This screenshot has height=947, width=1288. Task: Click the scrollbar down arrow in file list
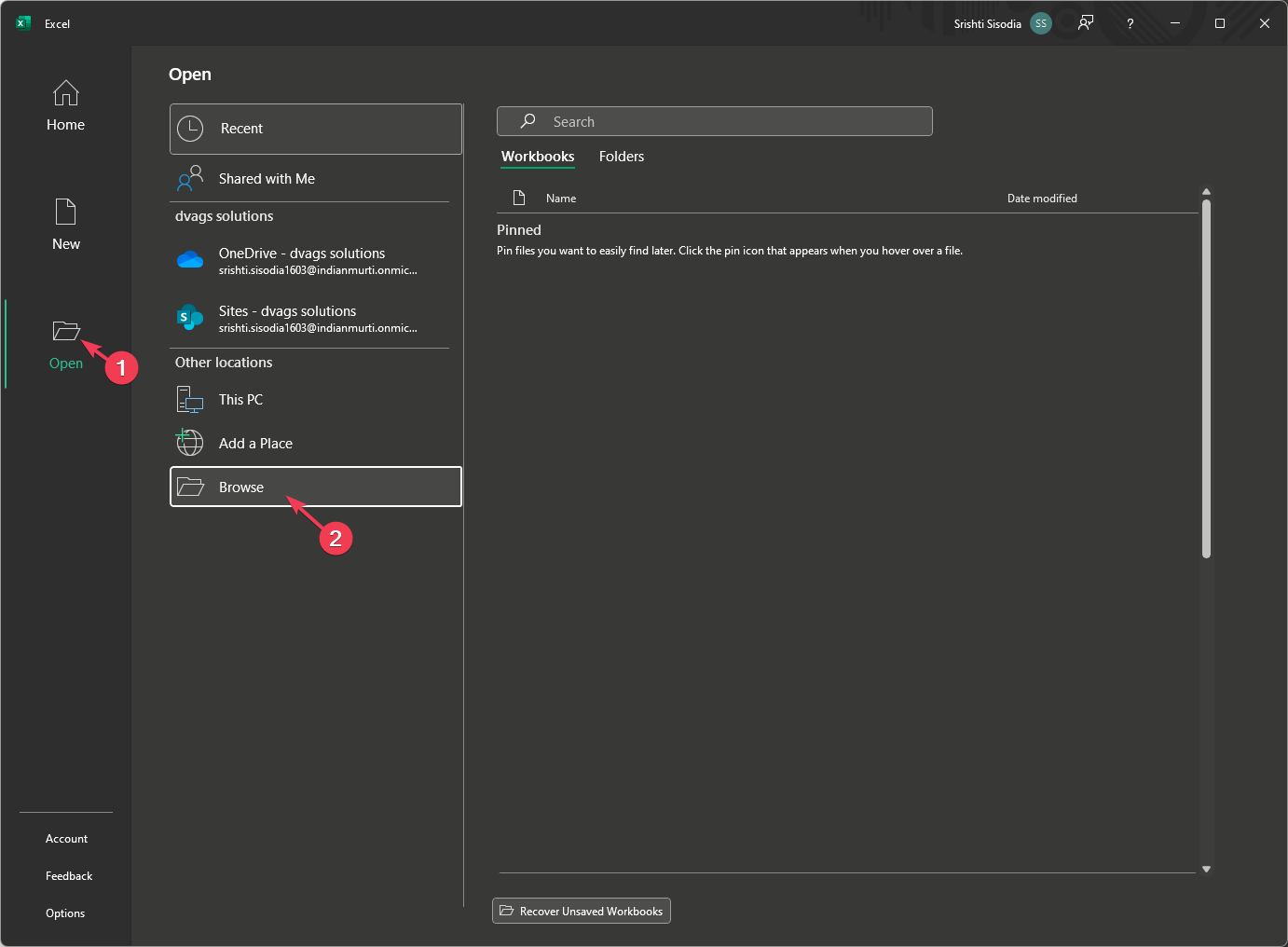(1206, 869)
